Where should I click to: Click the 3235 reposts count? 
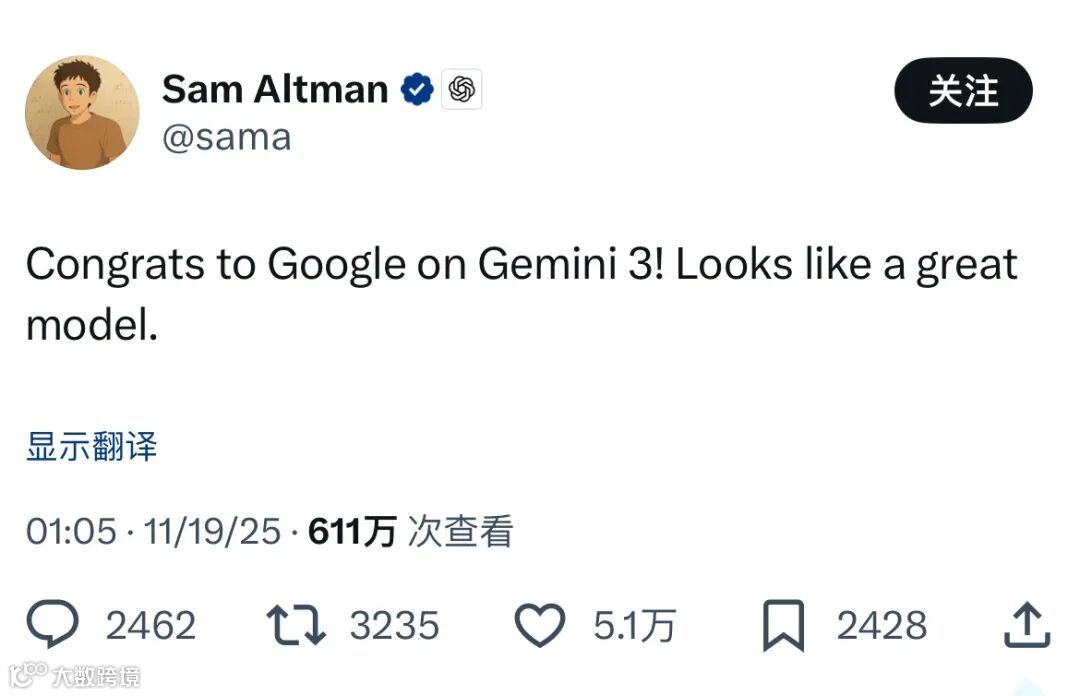pyautogui.click(x=394, y=626)
